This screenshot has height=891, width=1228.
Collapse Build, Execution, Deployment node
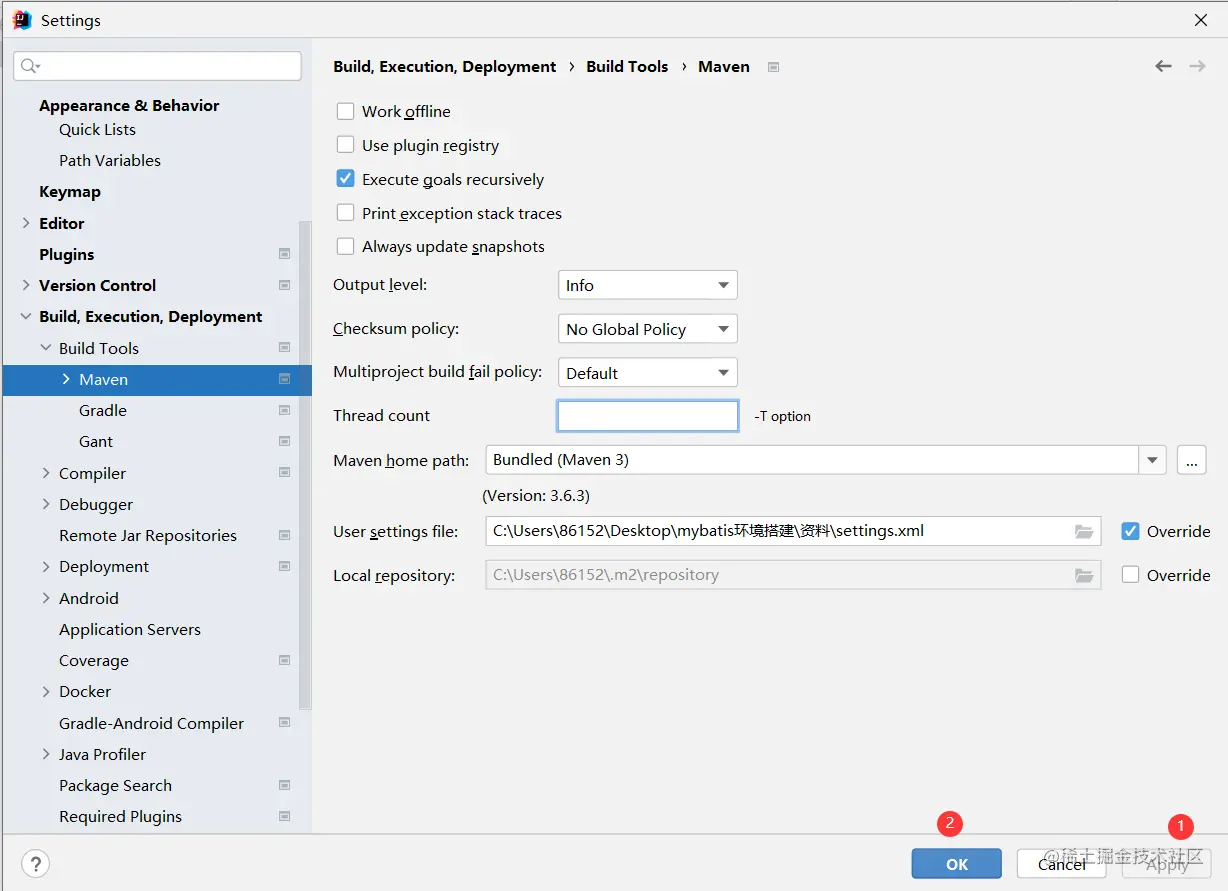(26, 316)
